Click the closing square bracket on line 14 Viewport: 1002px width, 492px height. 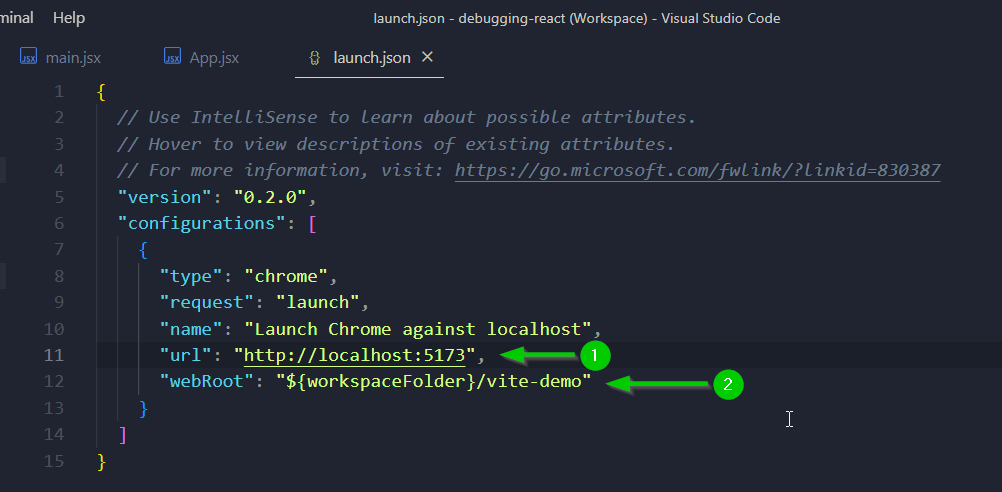point(122,434)
